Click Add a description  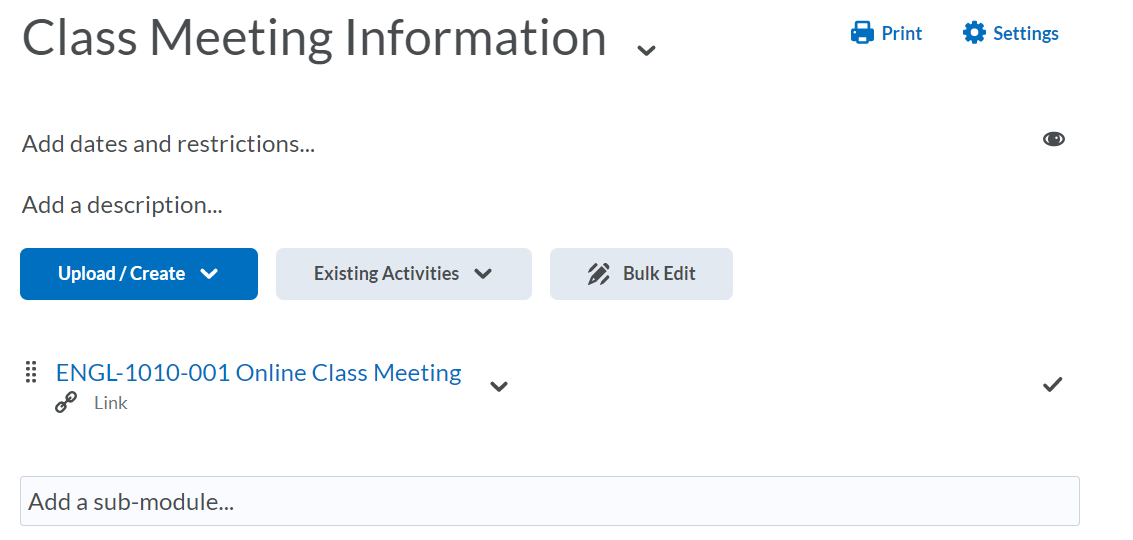(x=122, y=206)
